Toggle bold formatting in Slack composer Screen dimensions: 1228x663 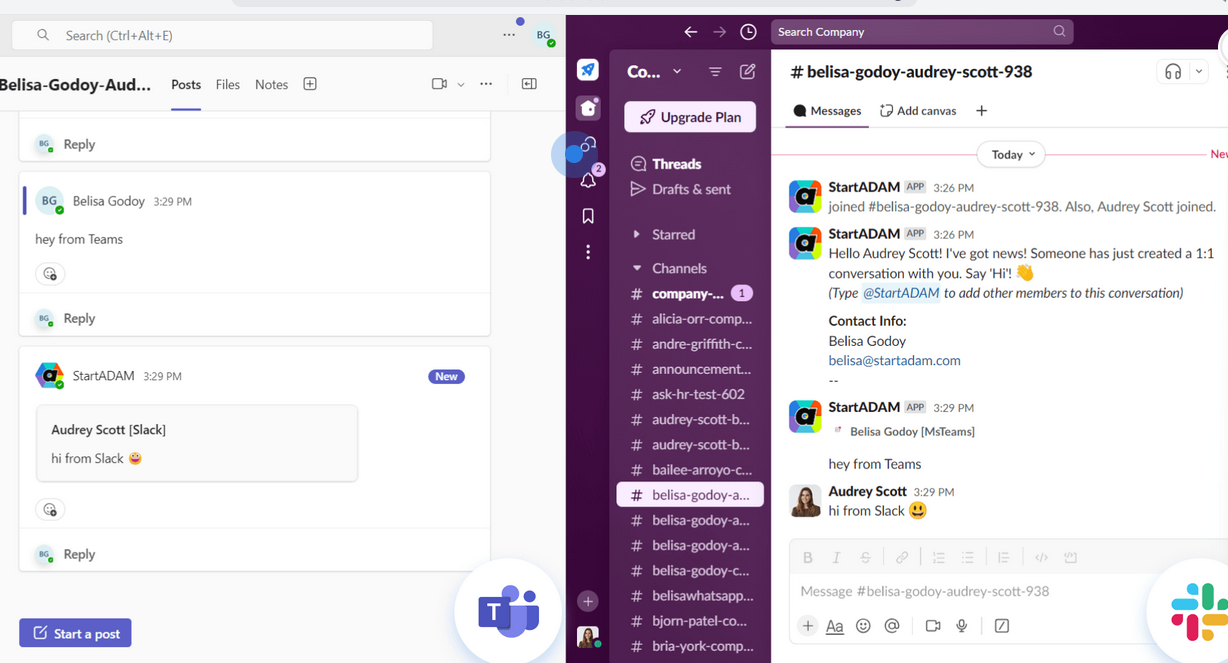pos(808,558)
